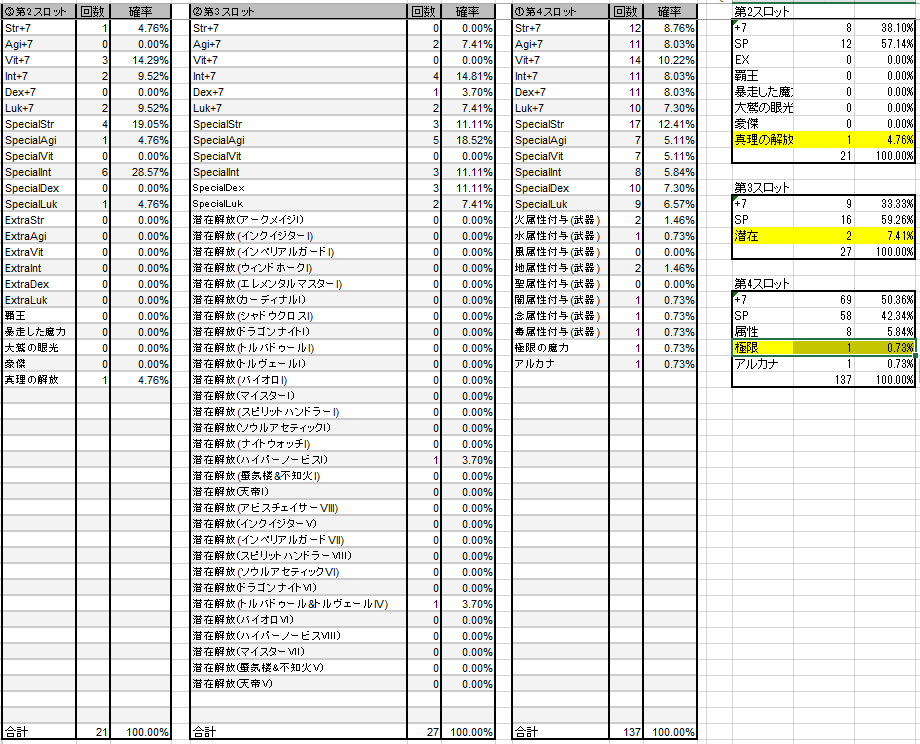Viewport: 920px width, 744px height.
Task: Click the 12.41% SpecialStr rate cell
Action: (x=669, y=124)
